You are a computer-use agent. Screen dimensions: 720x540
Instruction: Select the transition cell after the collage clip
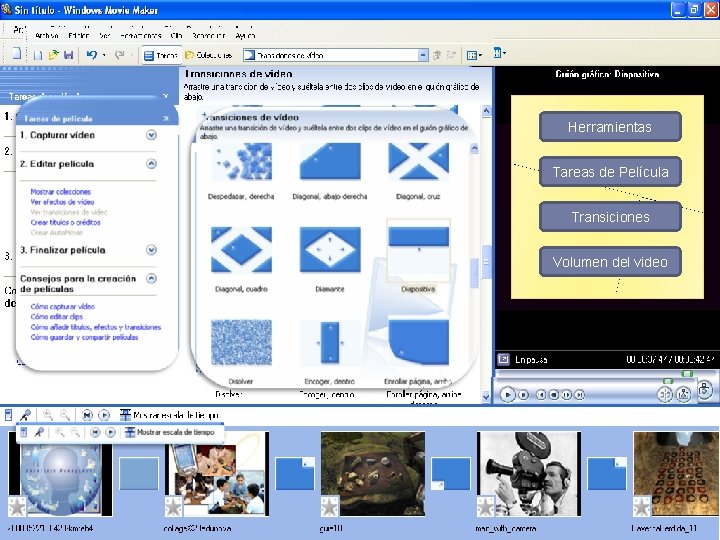295,473
